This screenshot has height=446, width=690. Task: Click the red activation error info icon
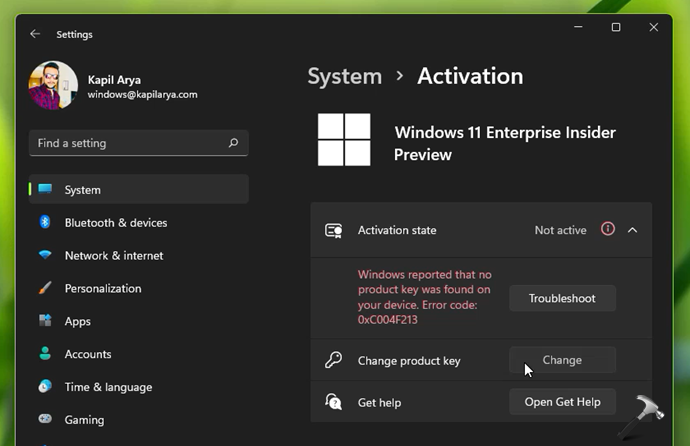click(x=608, y=229)
